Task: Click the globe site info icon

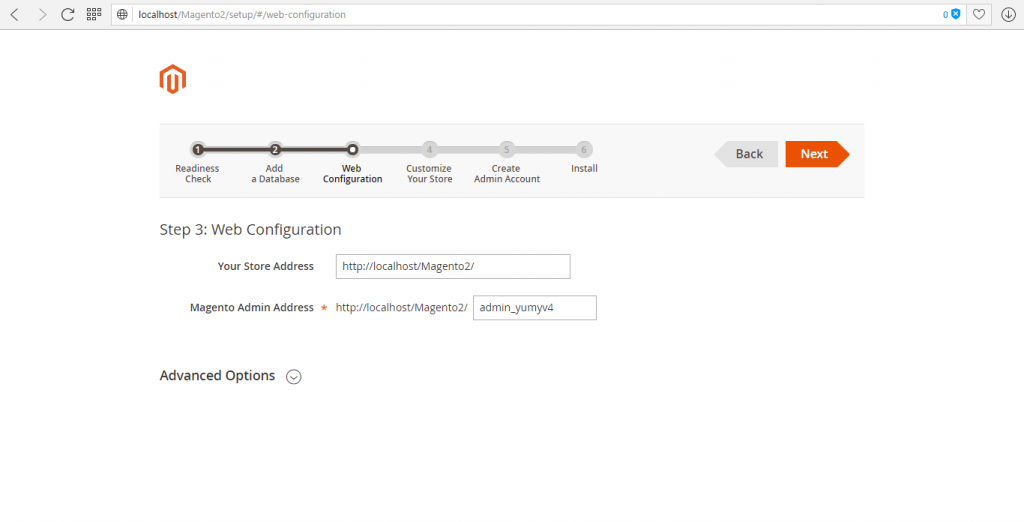Action: pos(122,14)
